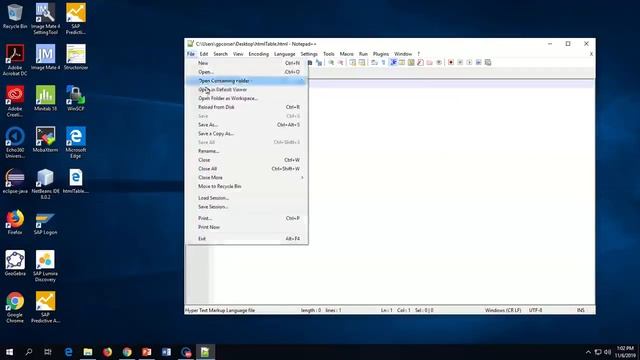Click Windows Start button
Viewport: 640px width, 360px height.
(x=9, y=352)
